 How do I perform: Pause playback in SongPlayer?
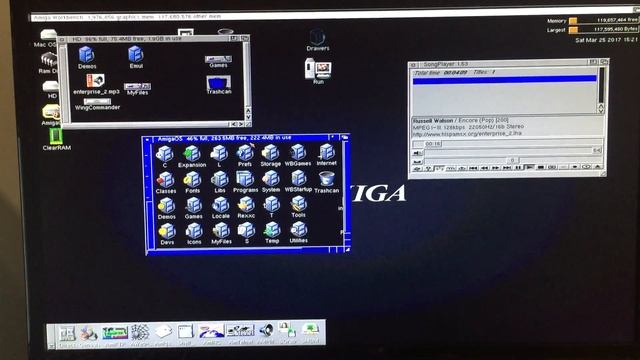coord(518,168)
